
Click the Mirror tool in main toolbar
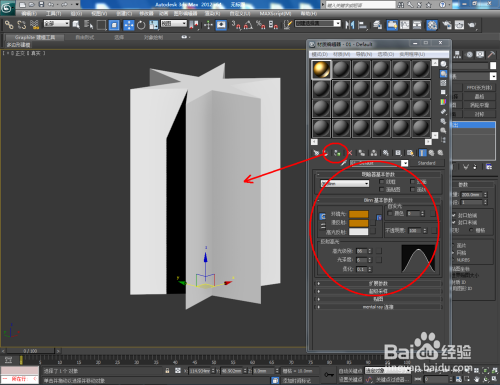click(350, 25)
